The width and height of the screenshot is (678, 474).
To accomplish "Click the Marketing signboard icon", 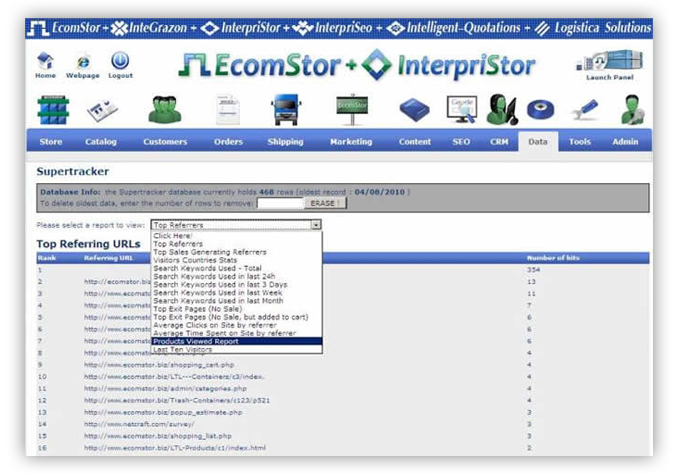I will pyautogui.click(x=352, y=109).
